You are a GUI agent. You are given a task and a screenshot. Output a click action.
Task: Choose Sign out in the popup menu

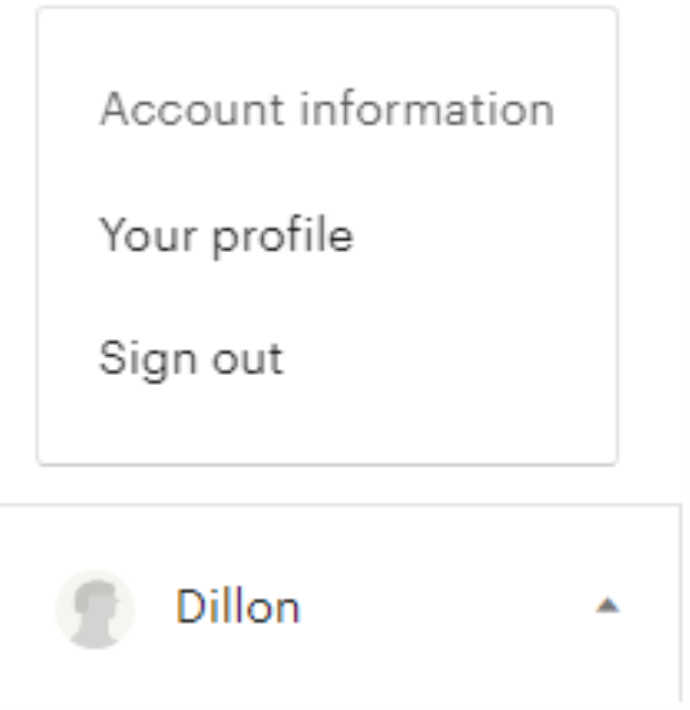click(191, 360)
